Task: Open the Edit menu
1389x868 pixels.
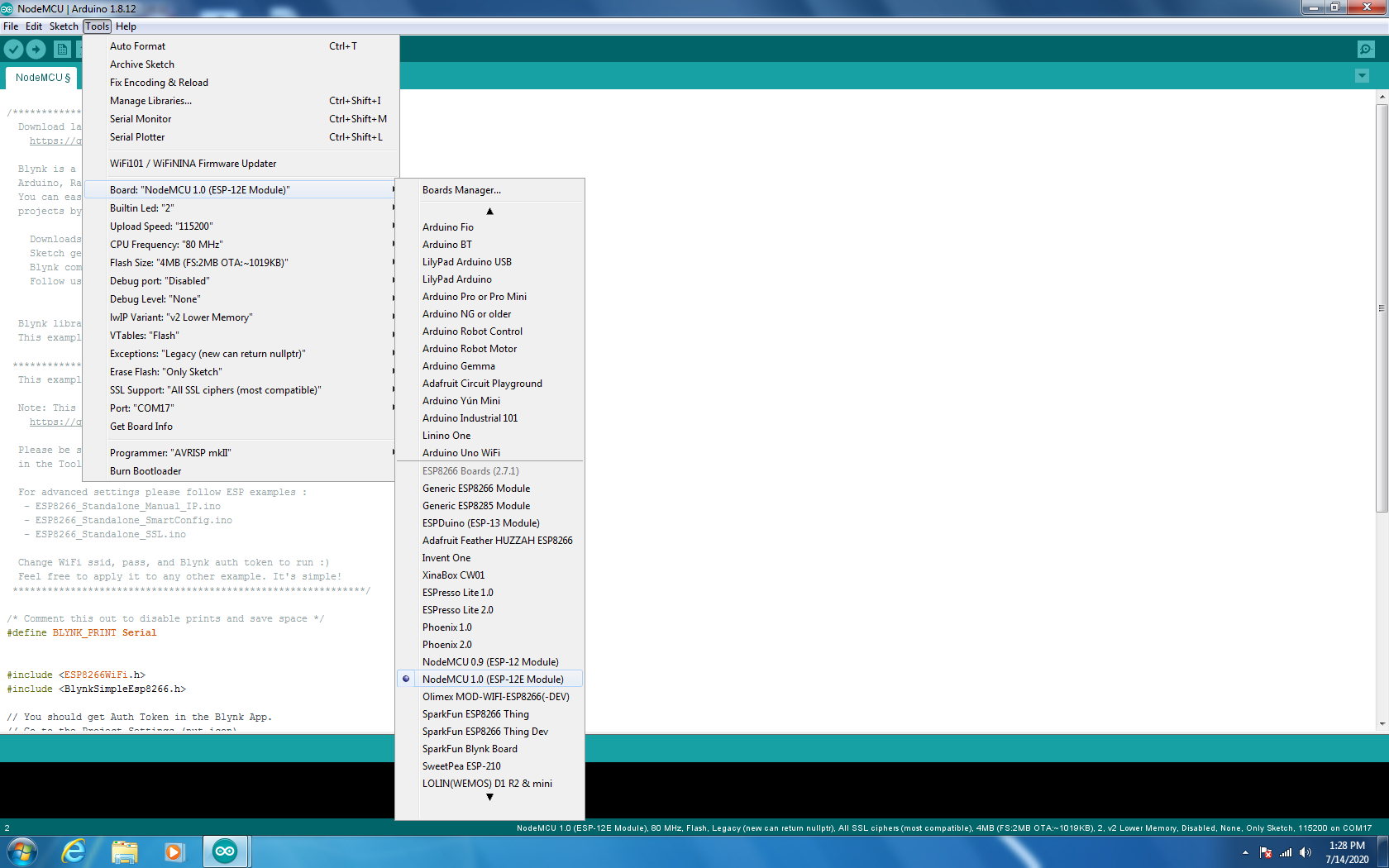Action: click(x=34, y=26)
